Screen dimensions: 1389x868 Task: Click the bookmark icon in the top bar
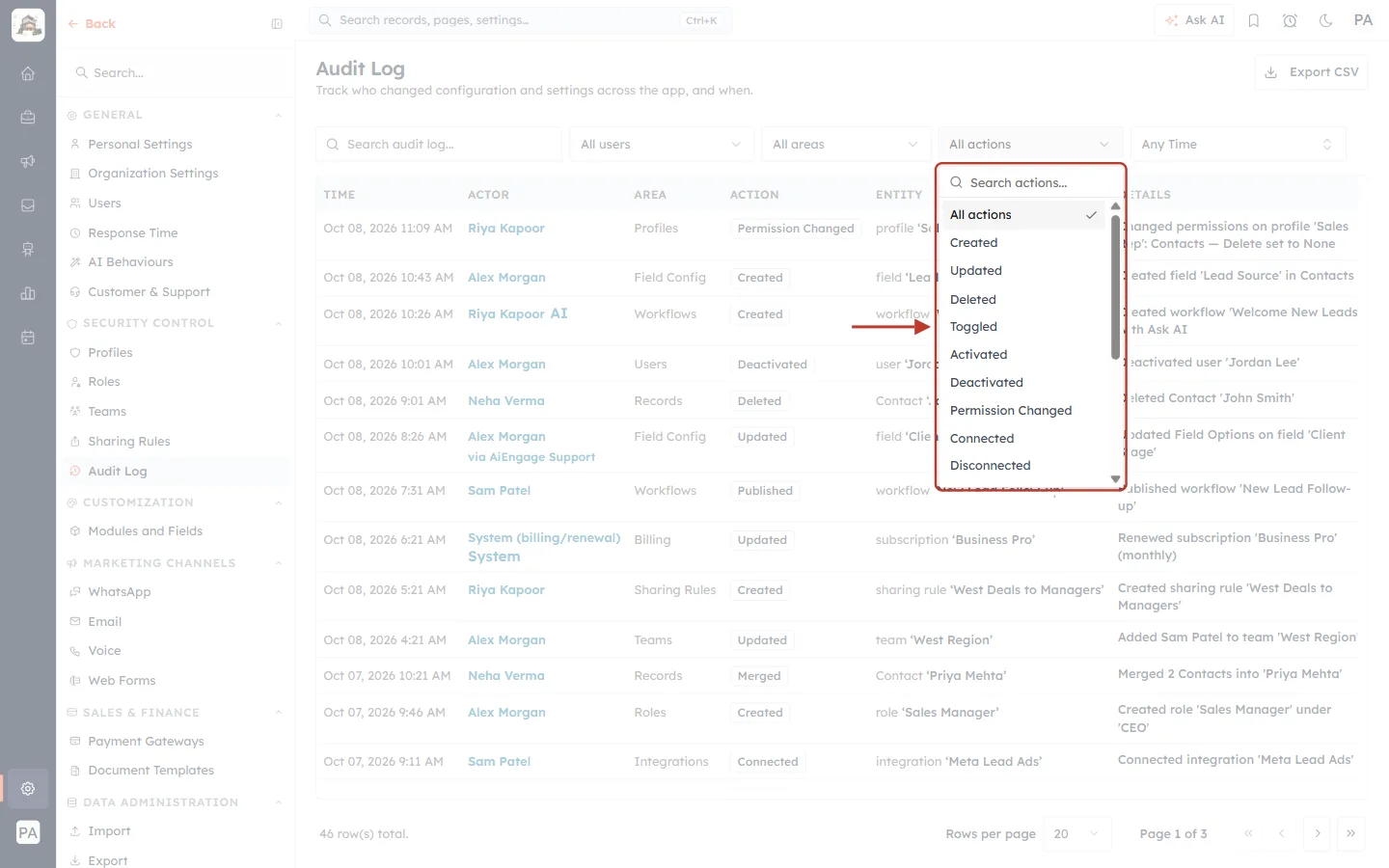[x=1254, y=20]
